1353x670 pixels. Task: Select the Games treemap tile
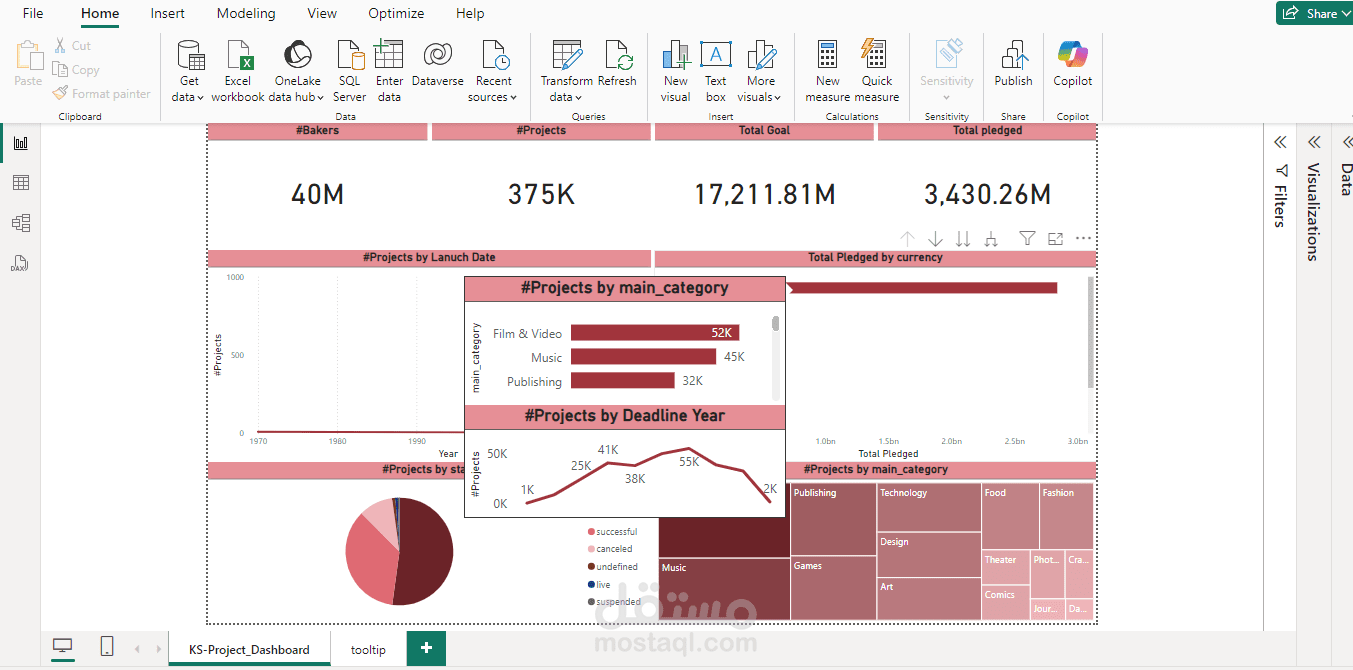tap(833, 588)
